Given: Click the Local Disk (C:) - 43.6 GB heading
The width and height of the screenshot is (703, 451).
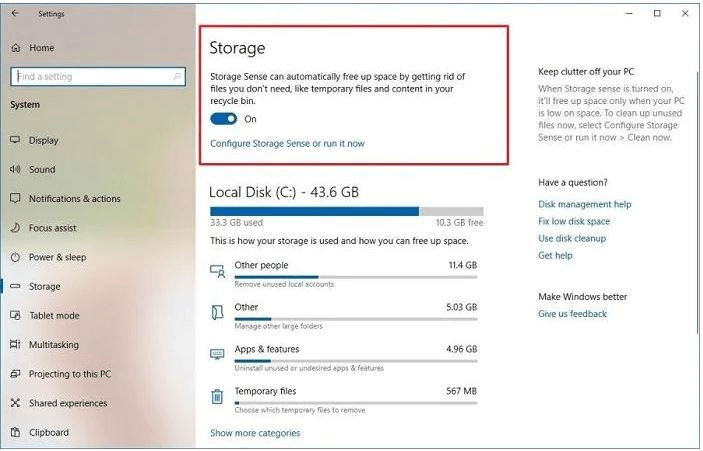Looking at the screenshot, I should (284, 192).
